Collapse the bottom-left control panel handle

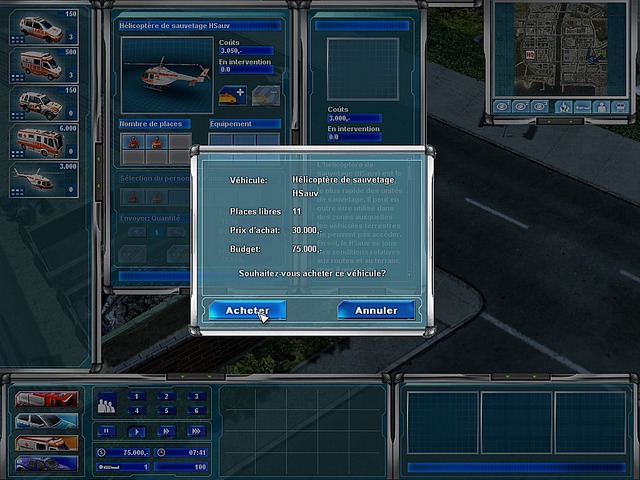point(196,376)
